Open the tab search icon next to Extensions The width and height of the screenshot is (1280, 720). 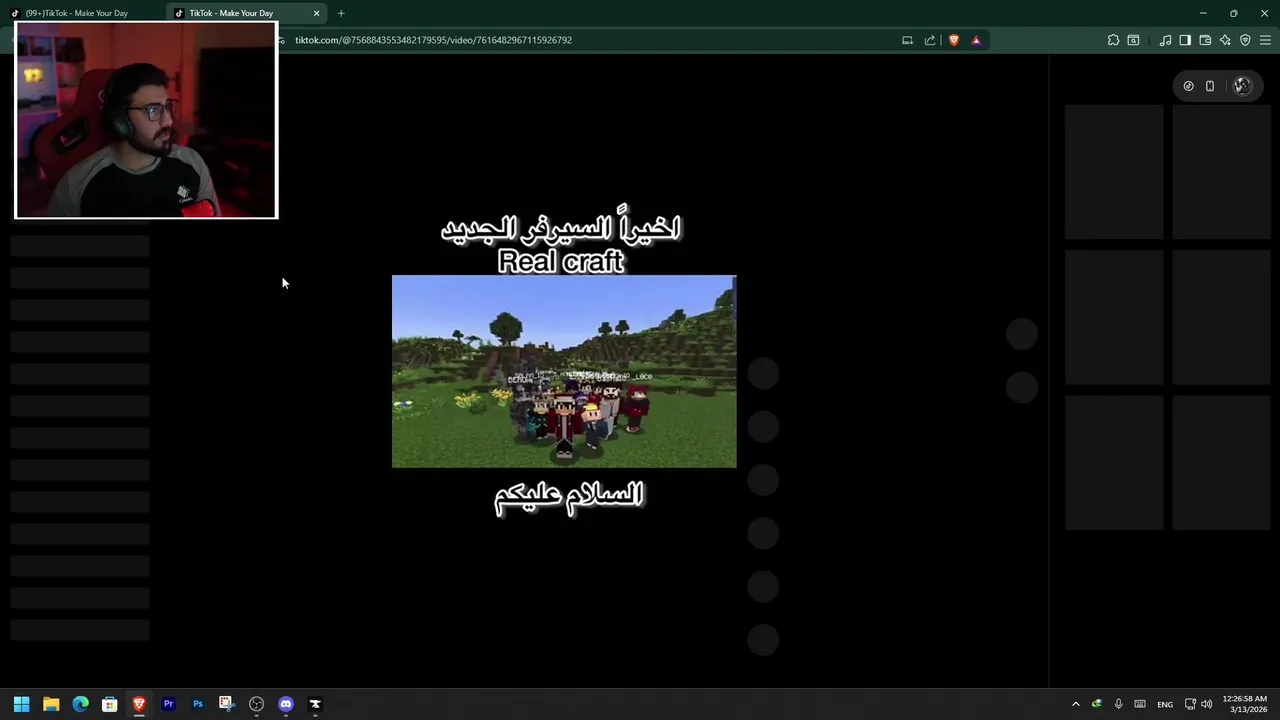(x=1133, y=40)
